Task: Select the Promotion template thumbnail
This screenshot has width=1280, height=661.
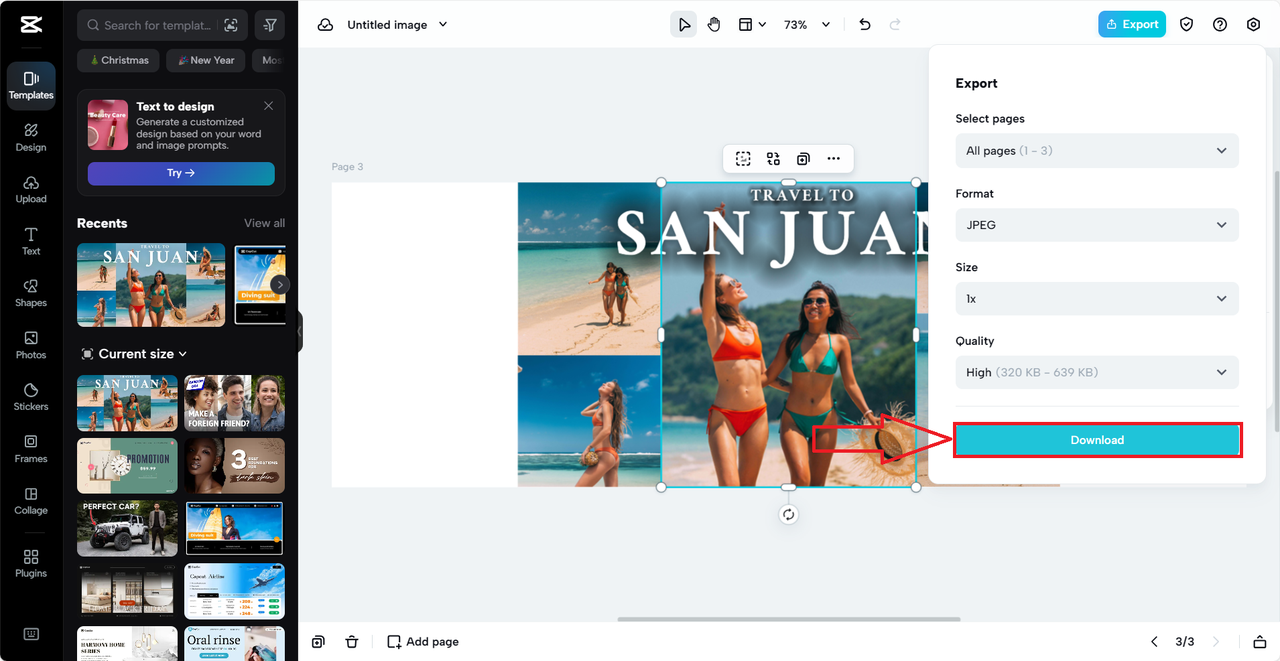Action: pos(127,465)
